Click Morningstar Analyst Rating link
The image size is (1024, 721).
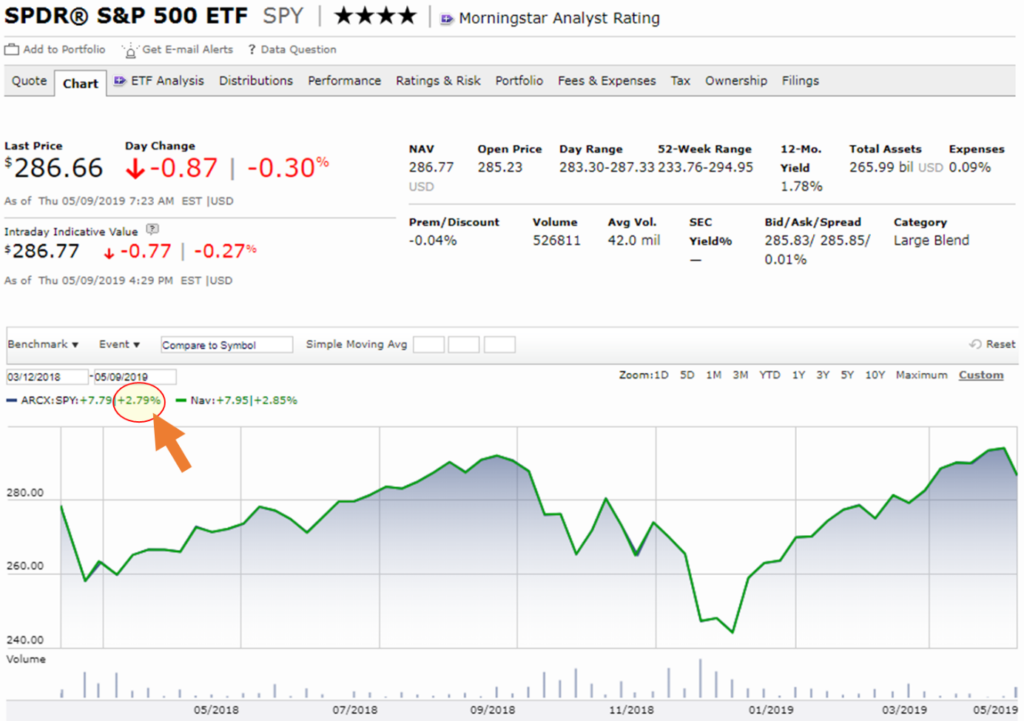tap(559, 18)
